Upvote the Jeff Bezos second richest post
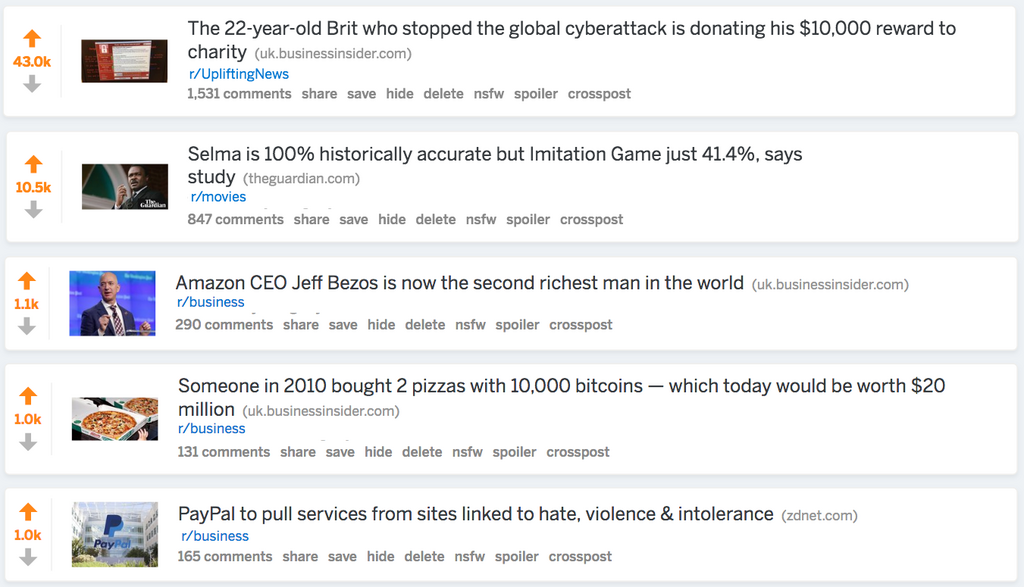The height and width of the screenshot is (587, 1024). tap(27, 281)
